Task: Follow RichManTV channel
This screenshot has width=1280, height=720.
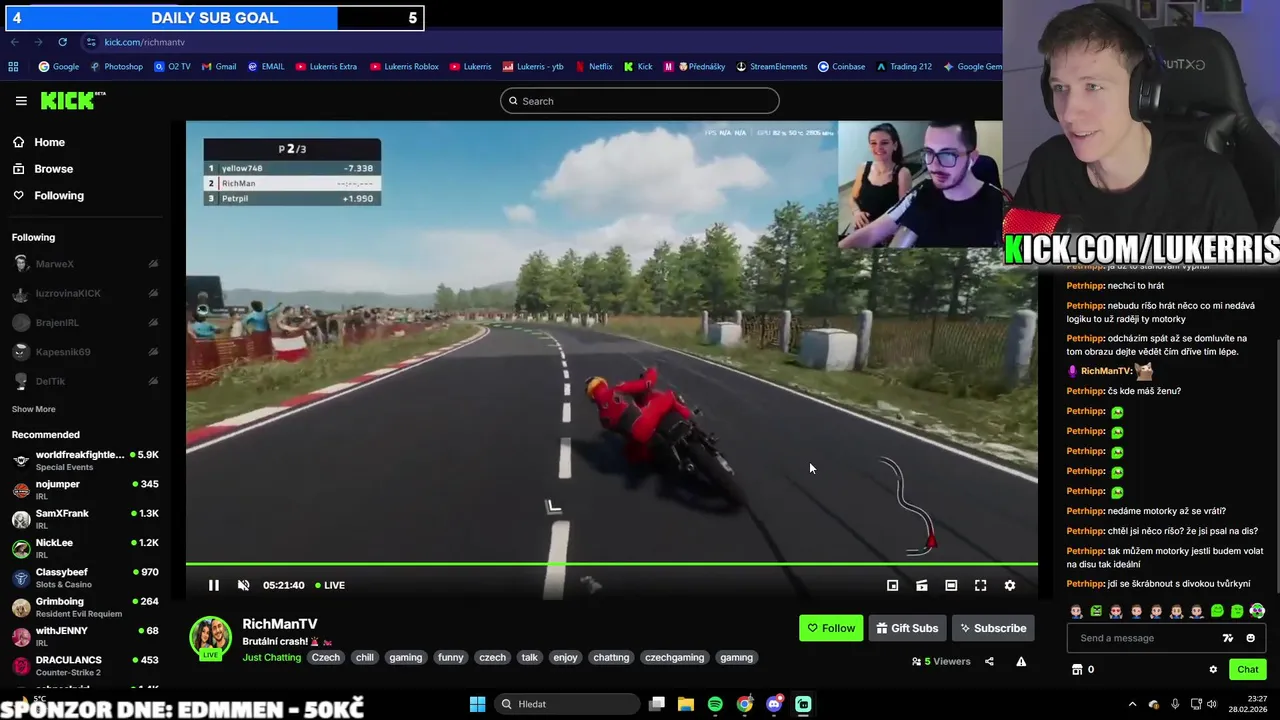Action: pyautogui.click(x=831, y=628)
